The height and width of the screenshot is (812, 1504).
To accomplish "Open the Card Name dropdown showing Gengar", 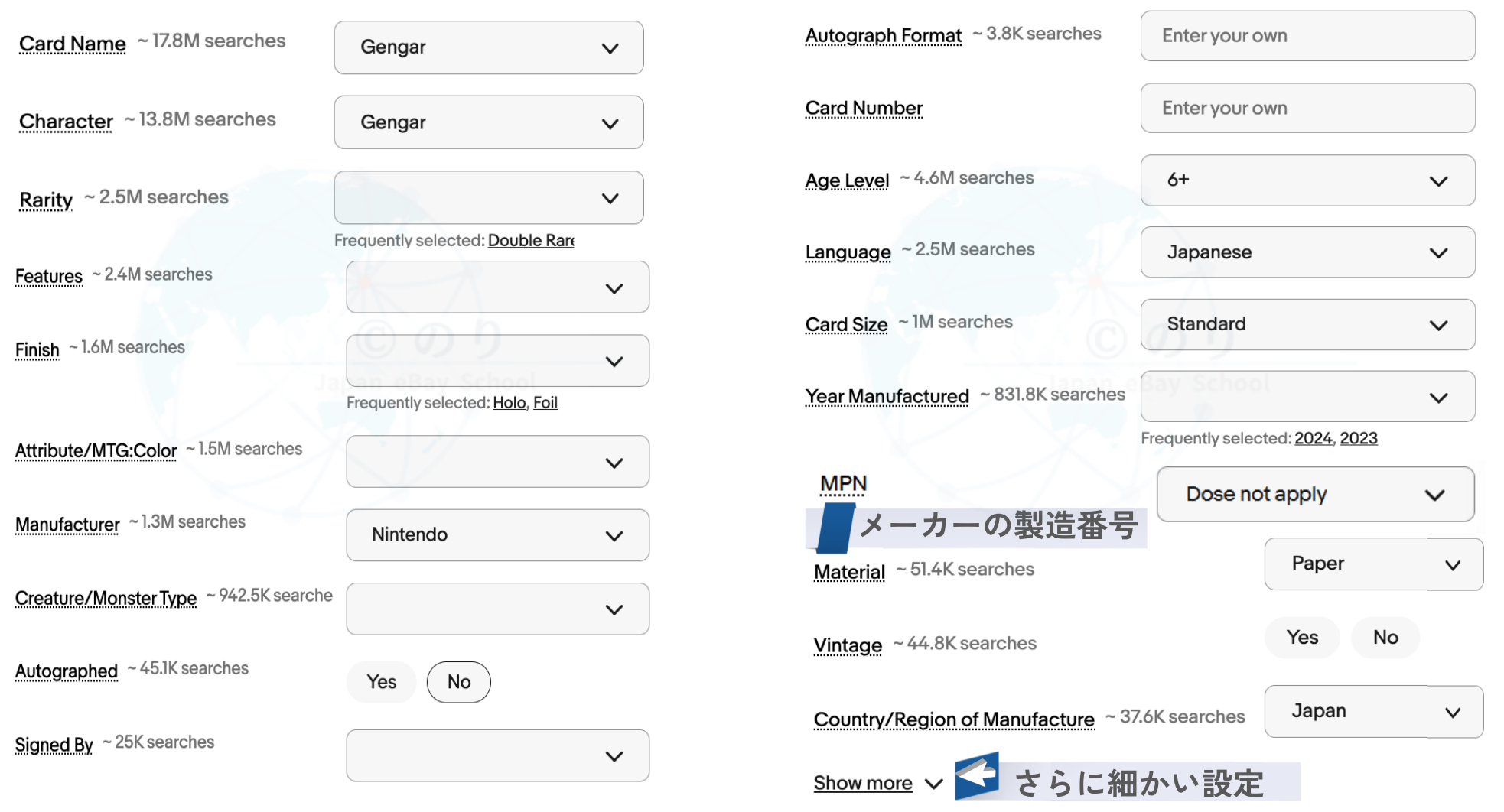I will point(488,47).
